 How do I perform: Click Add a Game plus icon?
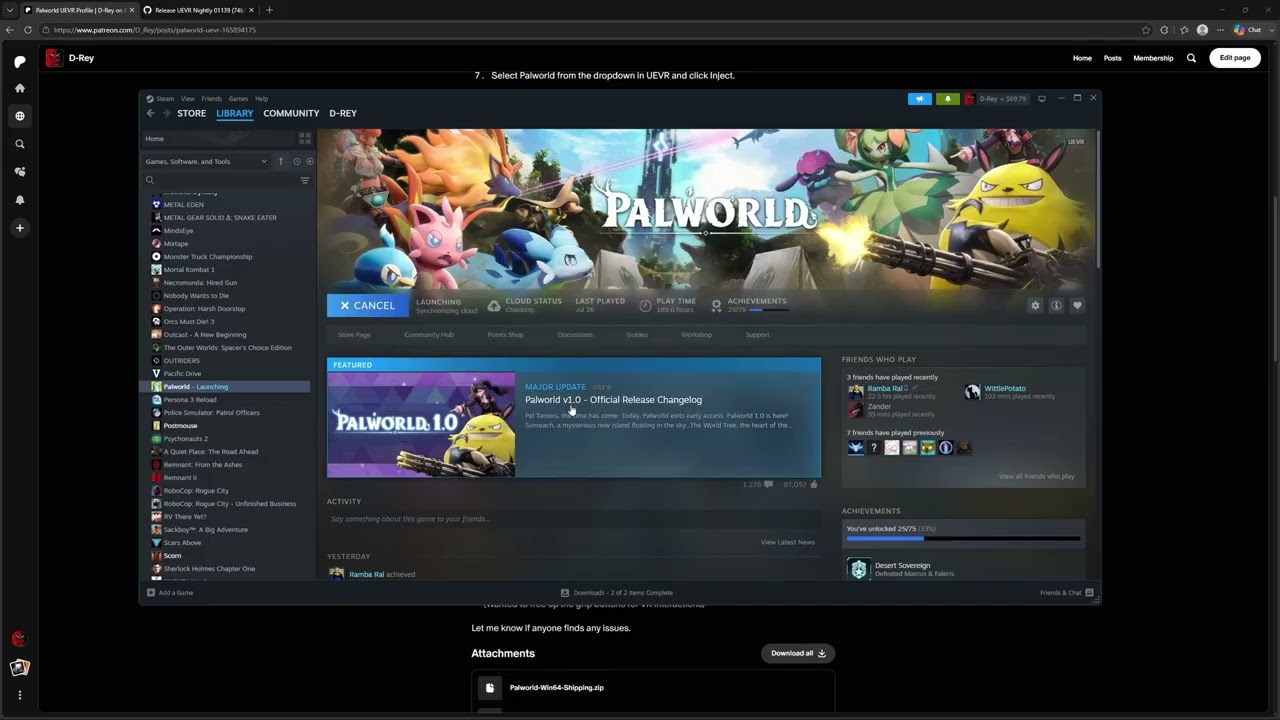tap(151, 592)
